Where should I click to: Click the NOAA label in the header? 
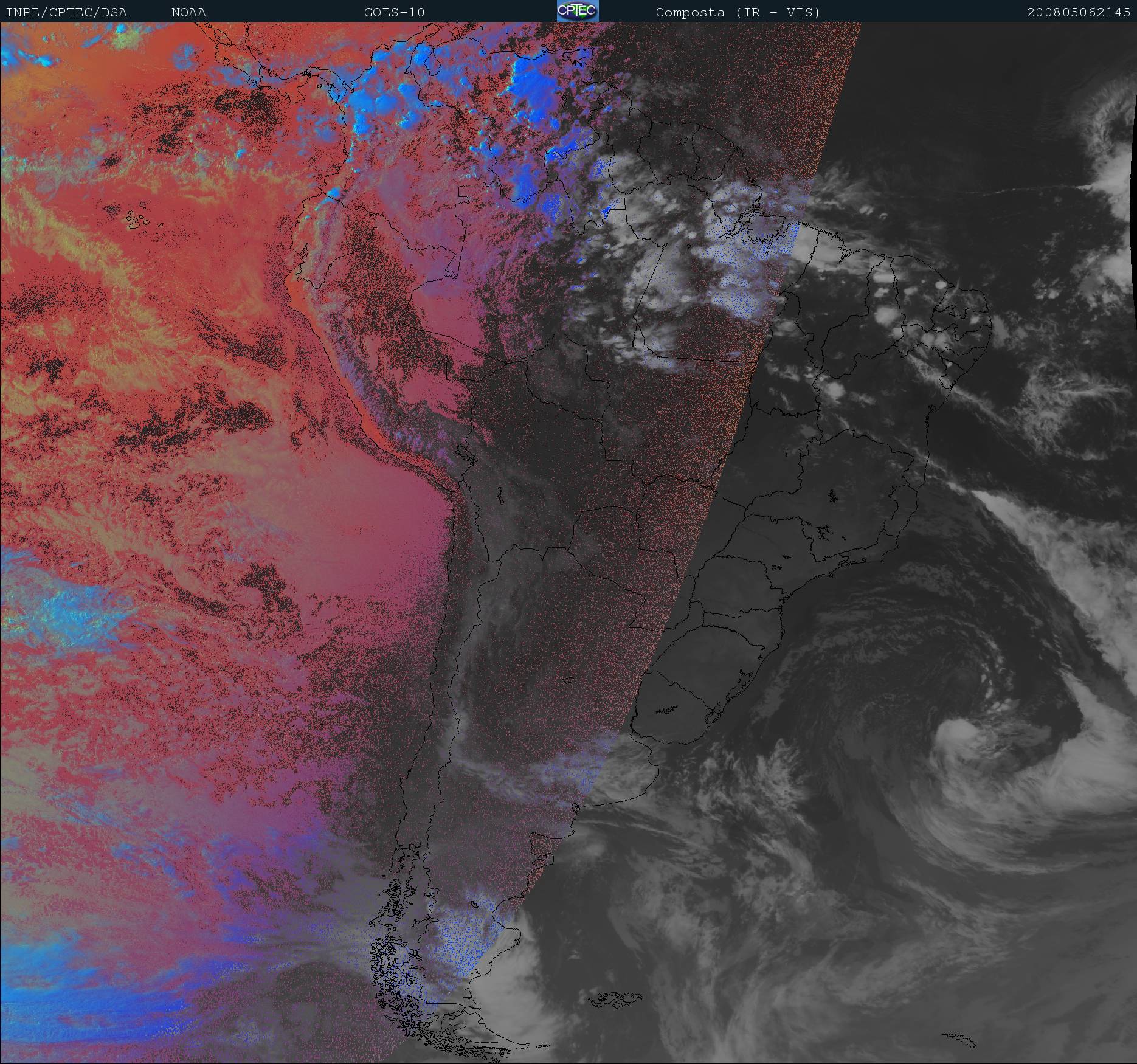click(188, 12)
